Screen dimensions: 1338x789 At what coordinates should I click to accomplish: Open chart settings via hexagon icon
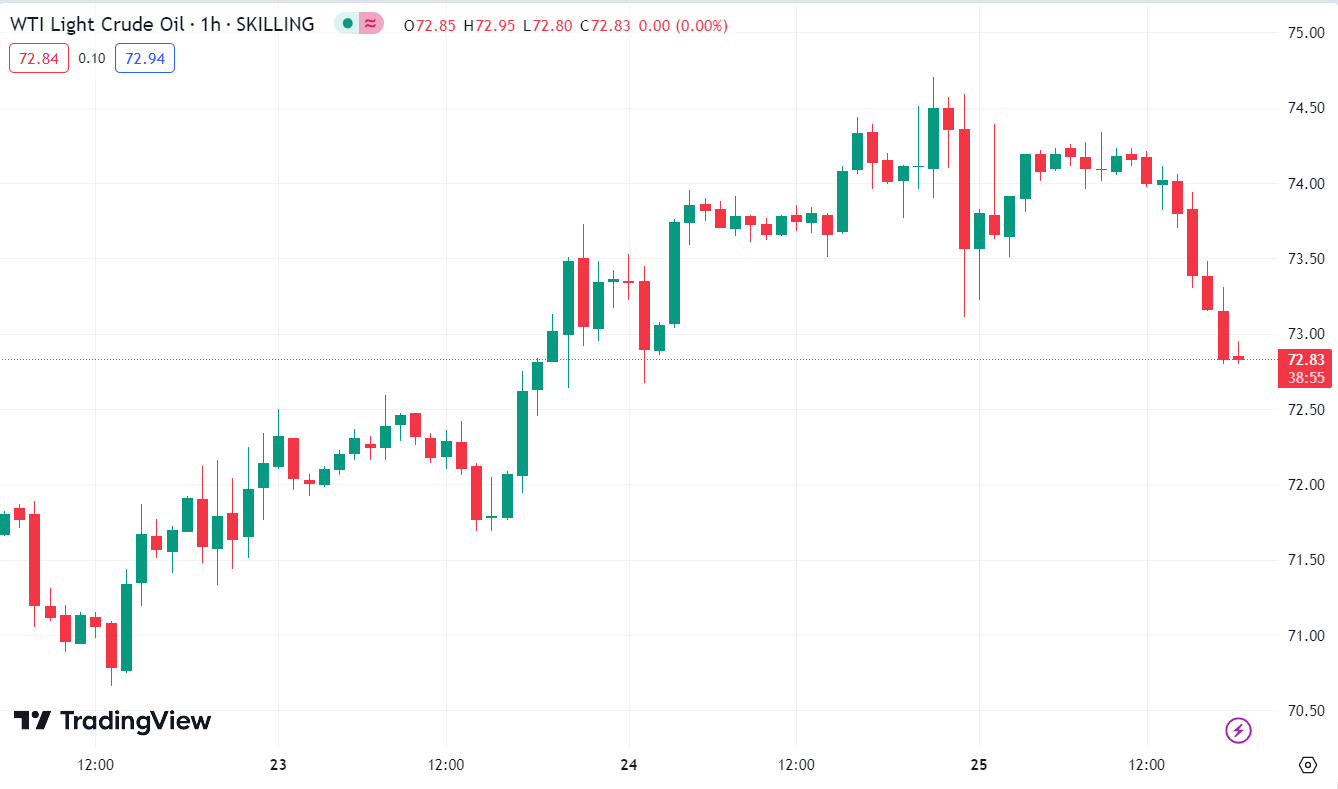coord(1307,765)
